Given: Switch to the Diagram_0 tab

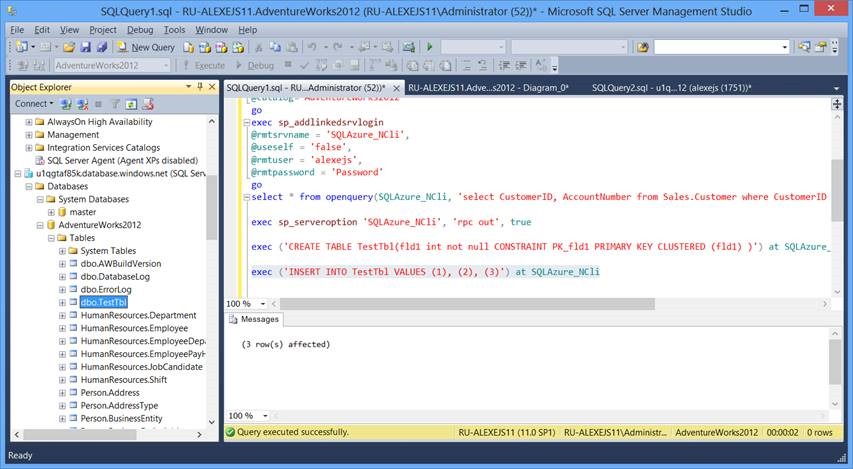Looking at the screenshot, I should (x=489, y=88).
